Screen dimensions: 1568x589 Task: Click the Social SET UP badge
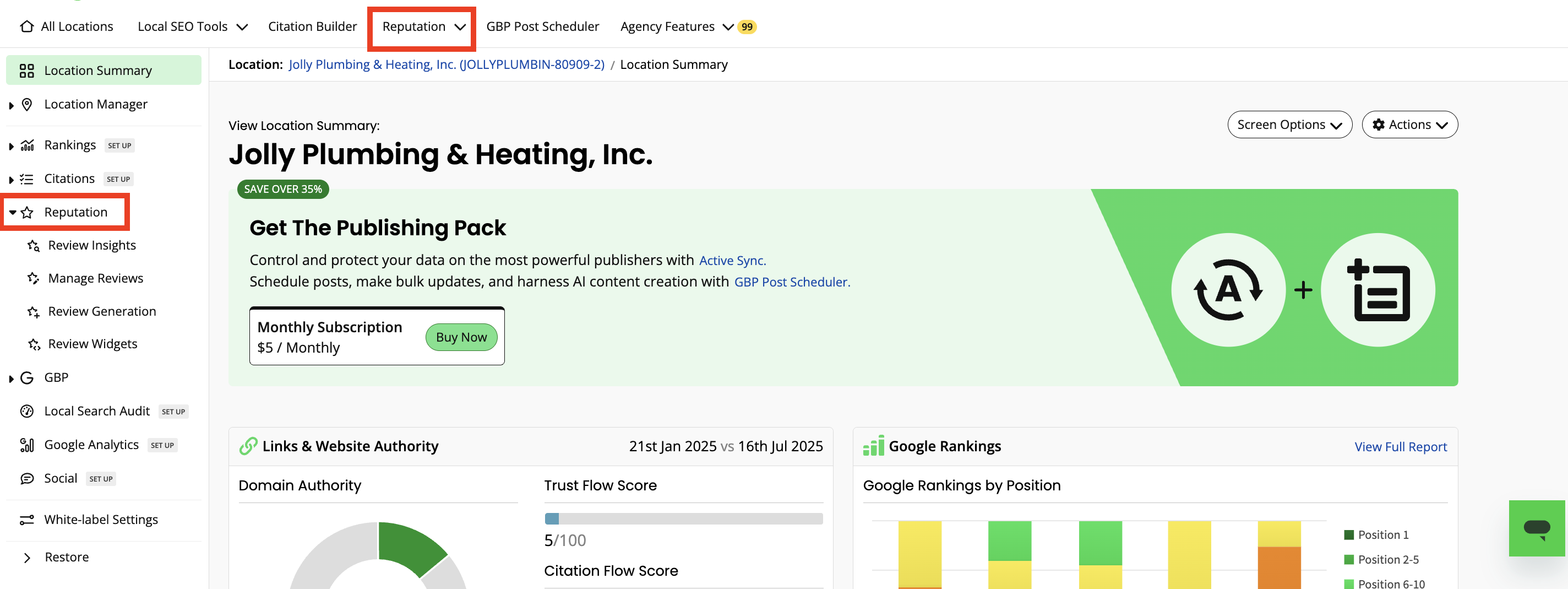[101, 479]
